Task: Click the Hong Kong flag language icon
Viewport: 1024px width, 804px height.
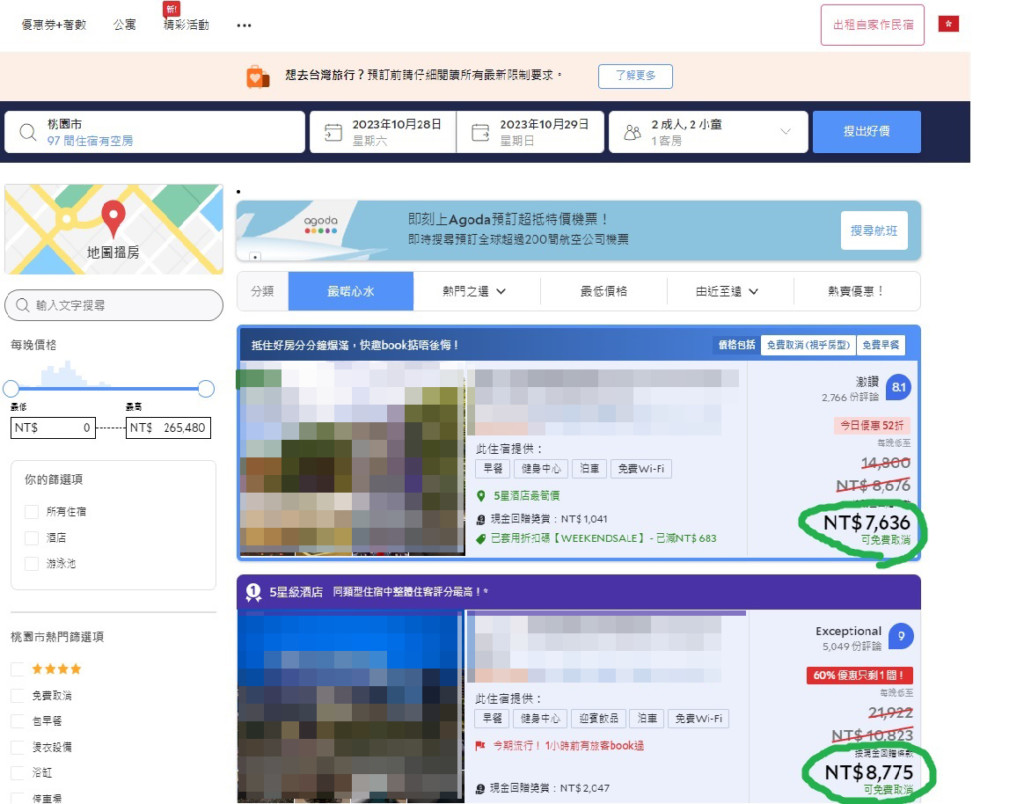Action: [x=948, y=24]
